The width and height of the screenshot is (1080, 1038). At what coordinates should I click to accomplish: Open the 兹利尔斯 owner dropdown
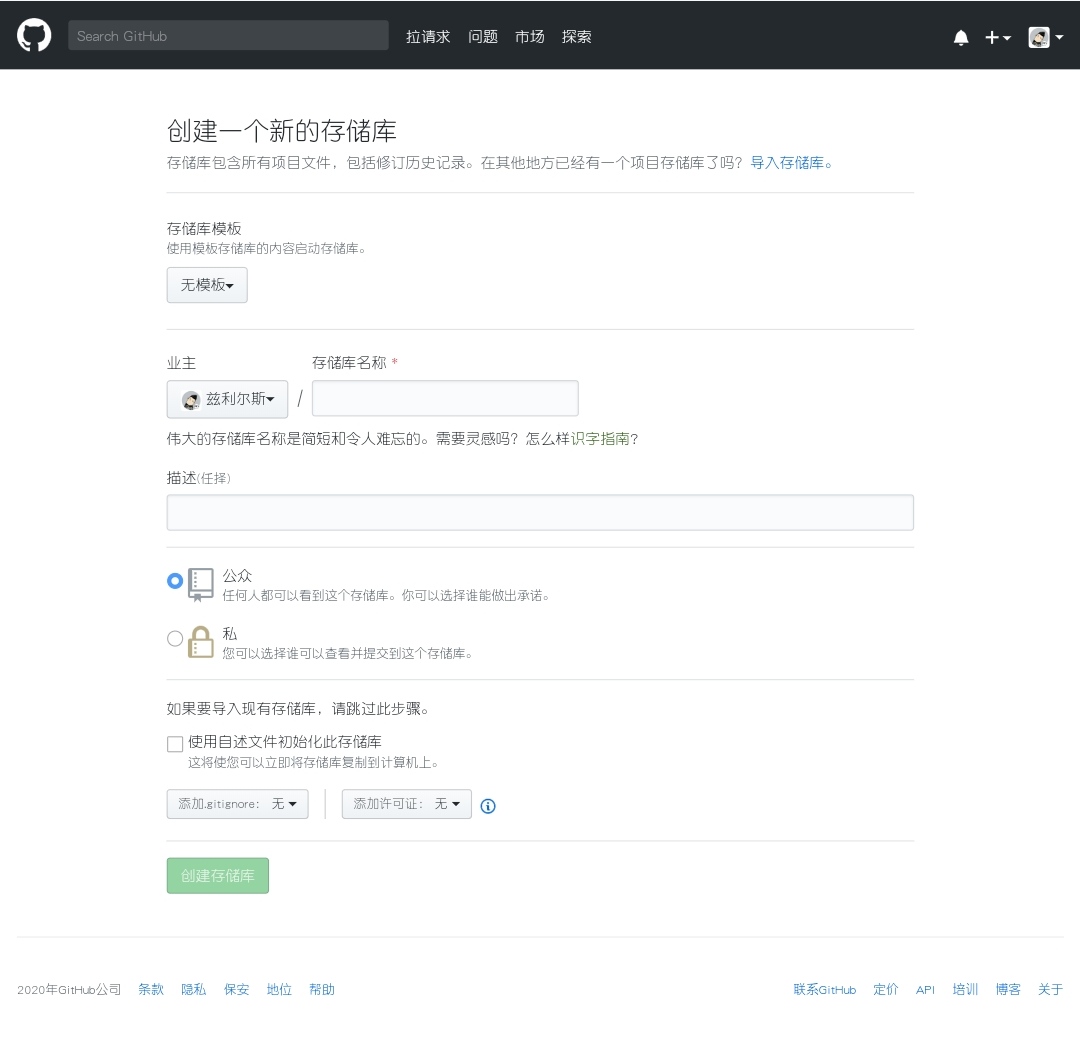point(227,399)
